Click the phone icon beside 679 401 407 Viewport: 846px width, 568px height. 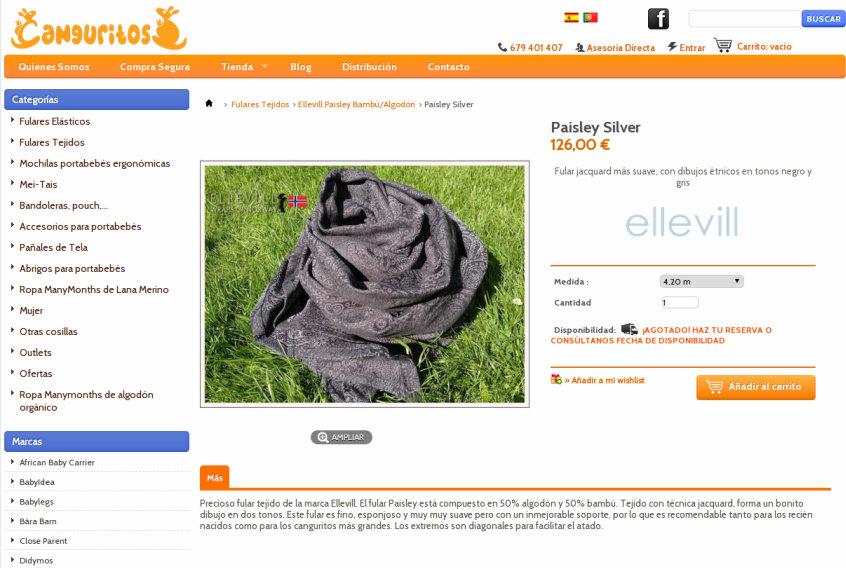point(502,47)
